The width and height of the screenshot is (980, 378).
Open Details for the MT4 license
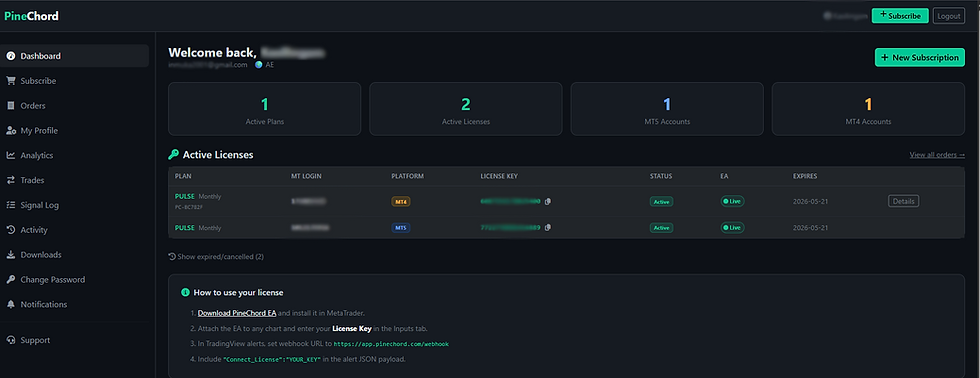[x=903, y=201]
